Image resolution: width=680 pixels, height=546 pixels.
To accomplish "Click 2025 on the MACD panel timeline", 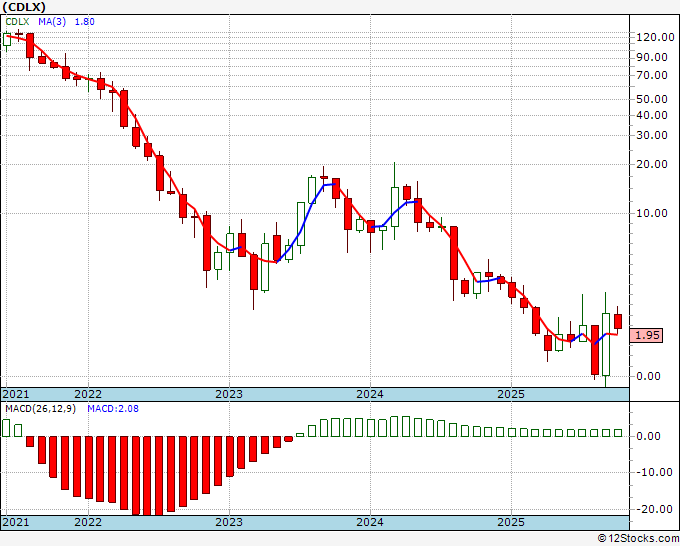I will pos(511,522).
